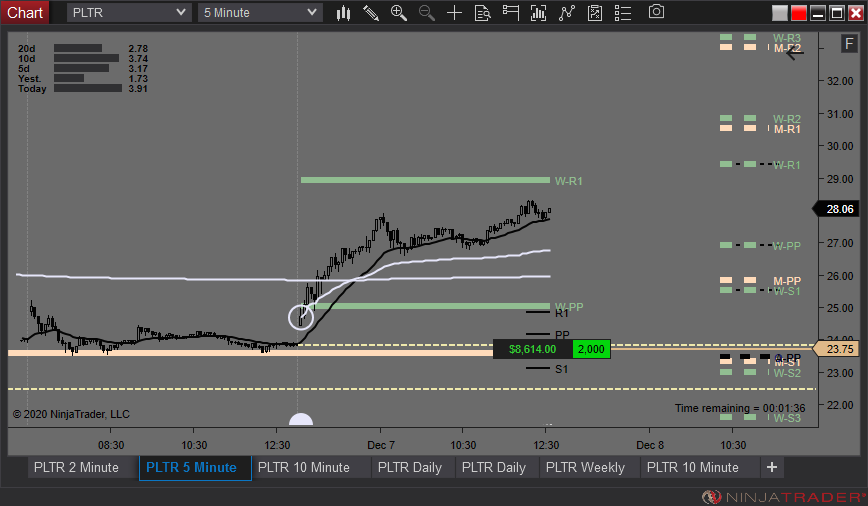868x506 pixels.
Task: Click the Time remaining text
Action: [740, 408]
